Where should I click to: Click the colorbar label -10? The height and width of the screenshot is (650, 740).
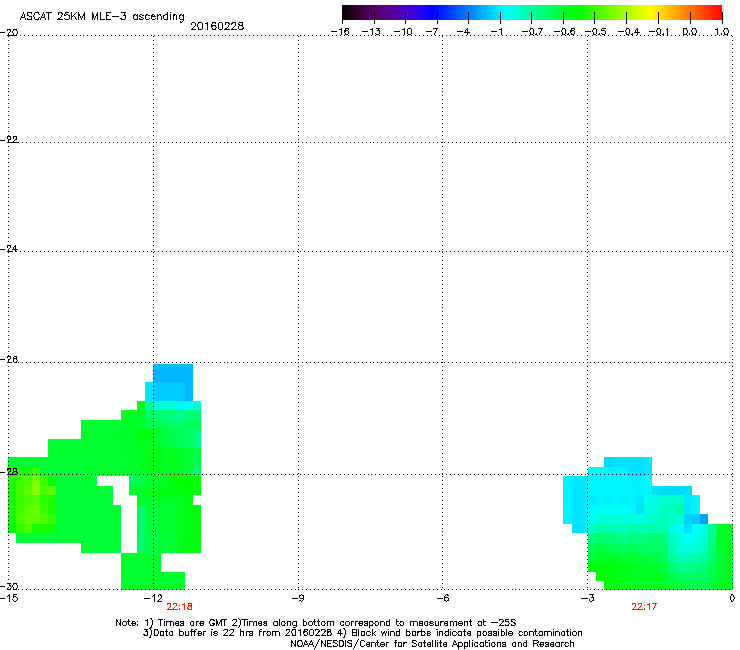click(x=403, y=32)
